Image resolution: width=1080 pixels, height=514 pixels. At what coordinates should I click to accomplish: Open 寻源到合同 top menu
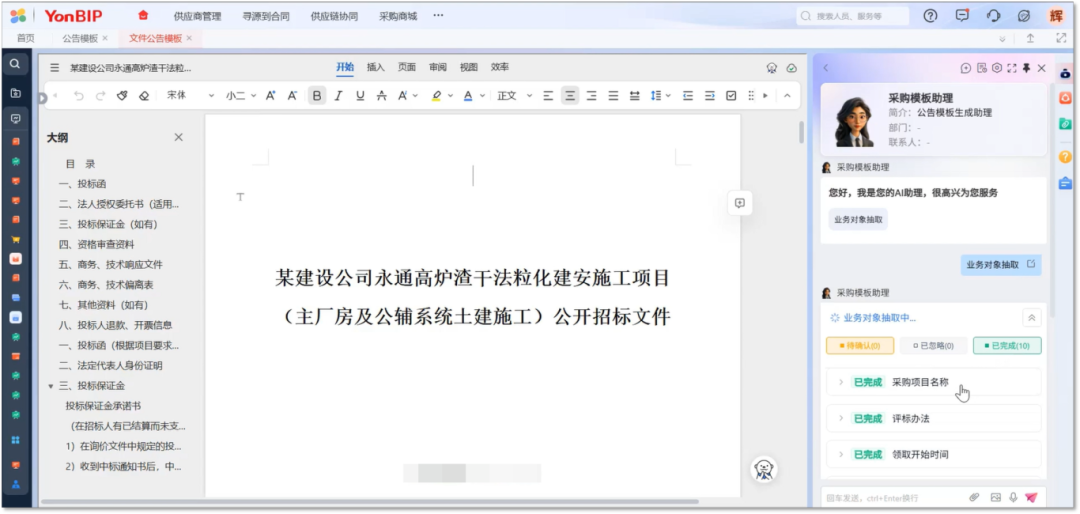(x=266, y=16)
